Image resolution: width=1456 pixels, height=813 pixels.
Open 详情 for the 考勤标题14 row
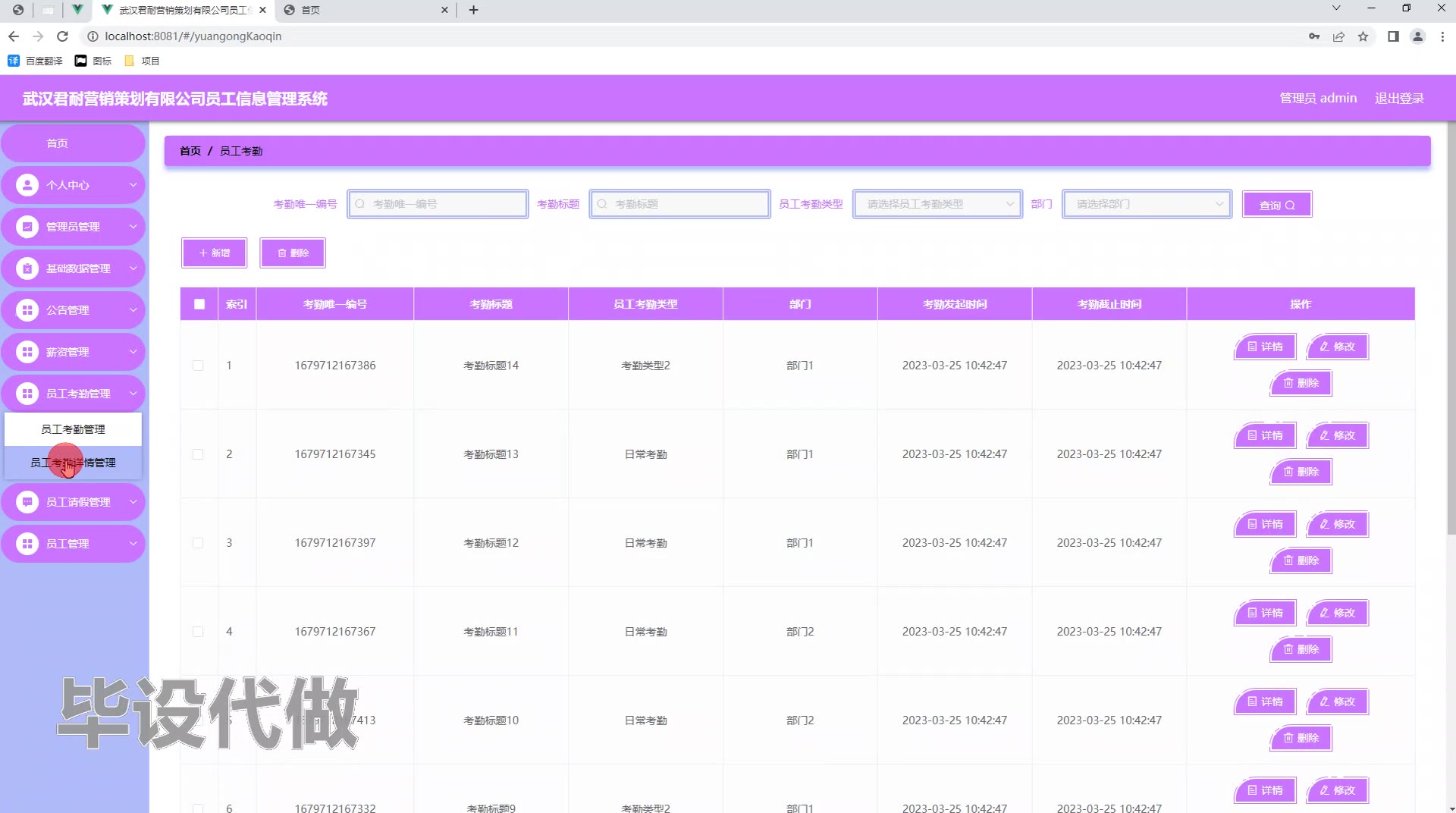pos(1265,347)
